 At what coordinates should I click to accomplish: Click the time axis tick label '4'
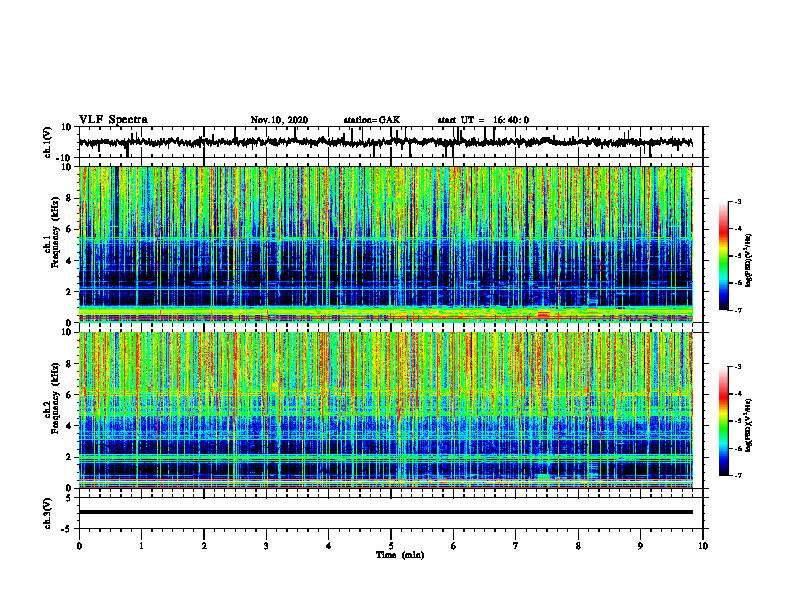click(x=328, y=546)
